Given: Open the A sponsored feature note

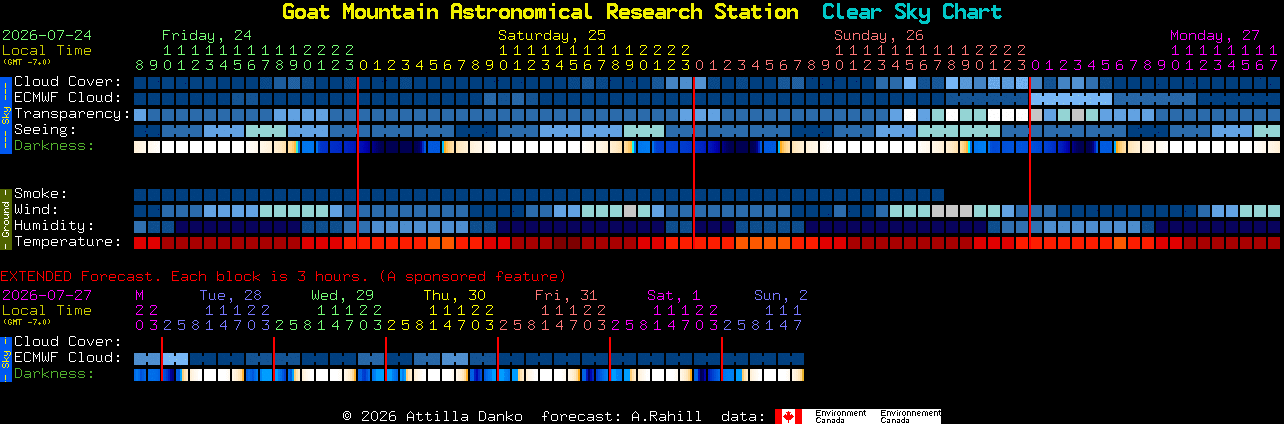Looking at the screenshot, I should click(x=472, y=276).
